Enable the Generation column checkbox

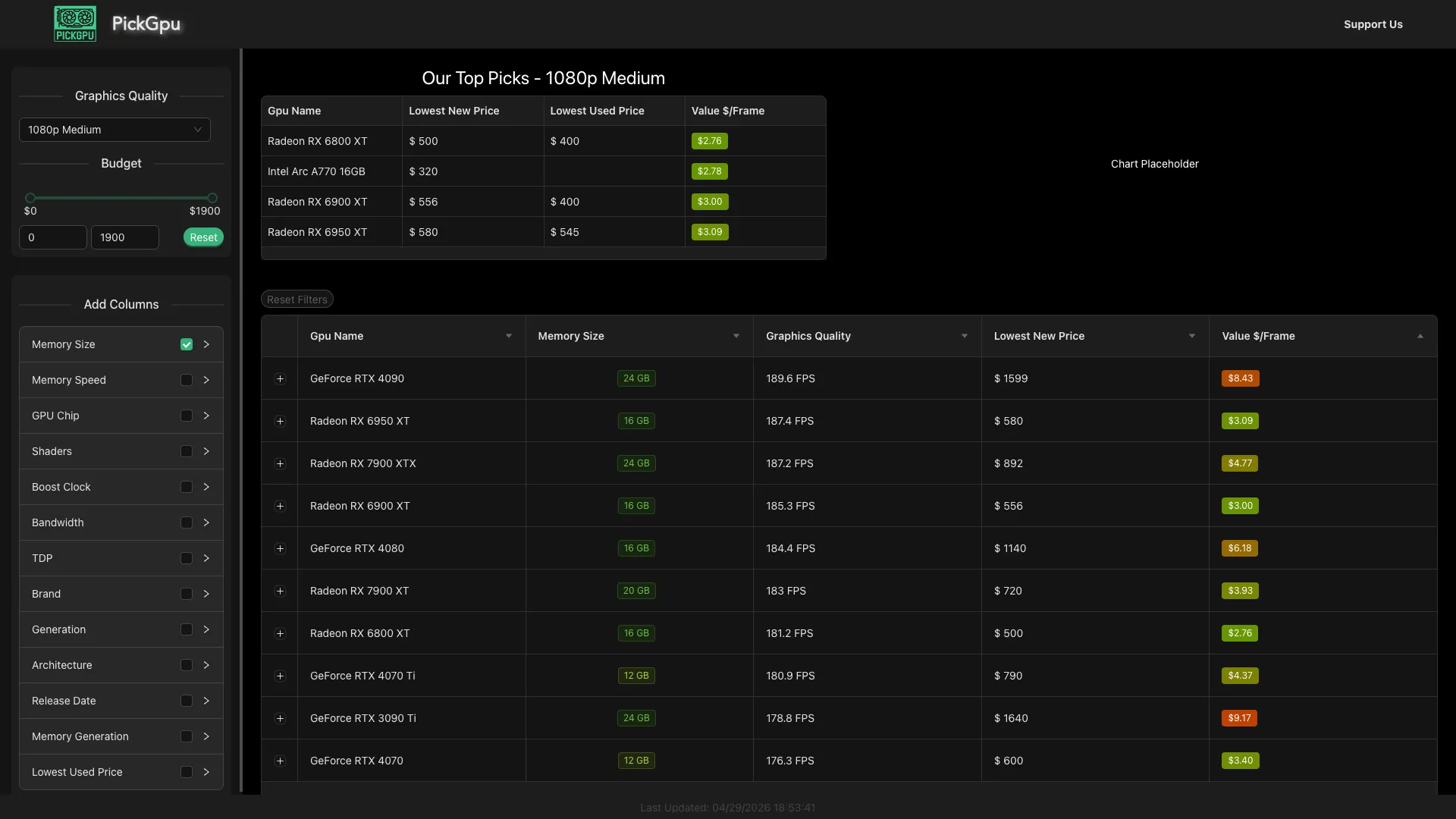click(187, 629)
